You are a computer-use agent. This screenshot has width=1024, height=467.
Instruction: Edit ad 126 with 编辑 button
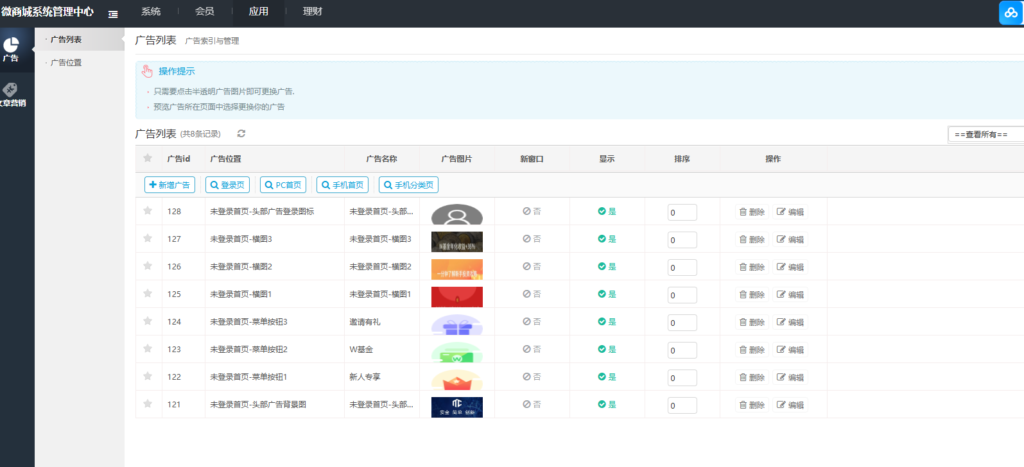[x=790, y=267]
